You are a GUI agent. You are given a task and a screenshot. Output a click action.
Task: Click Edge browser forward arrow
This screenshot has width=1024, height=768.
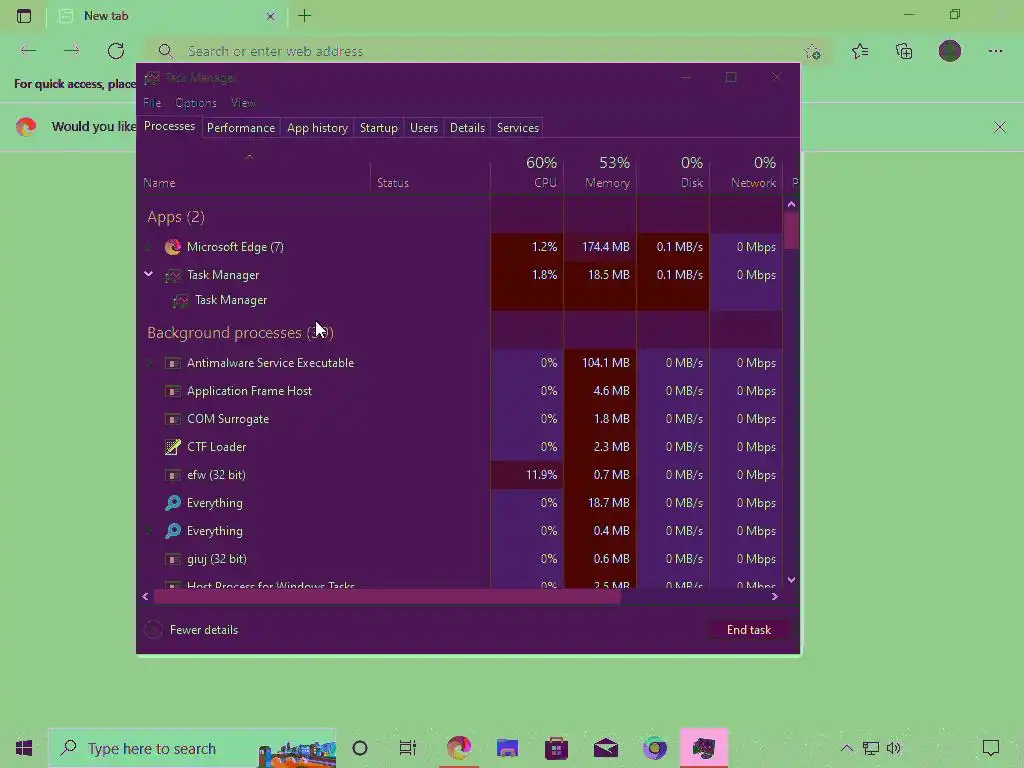[x=72, y=51]
